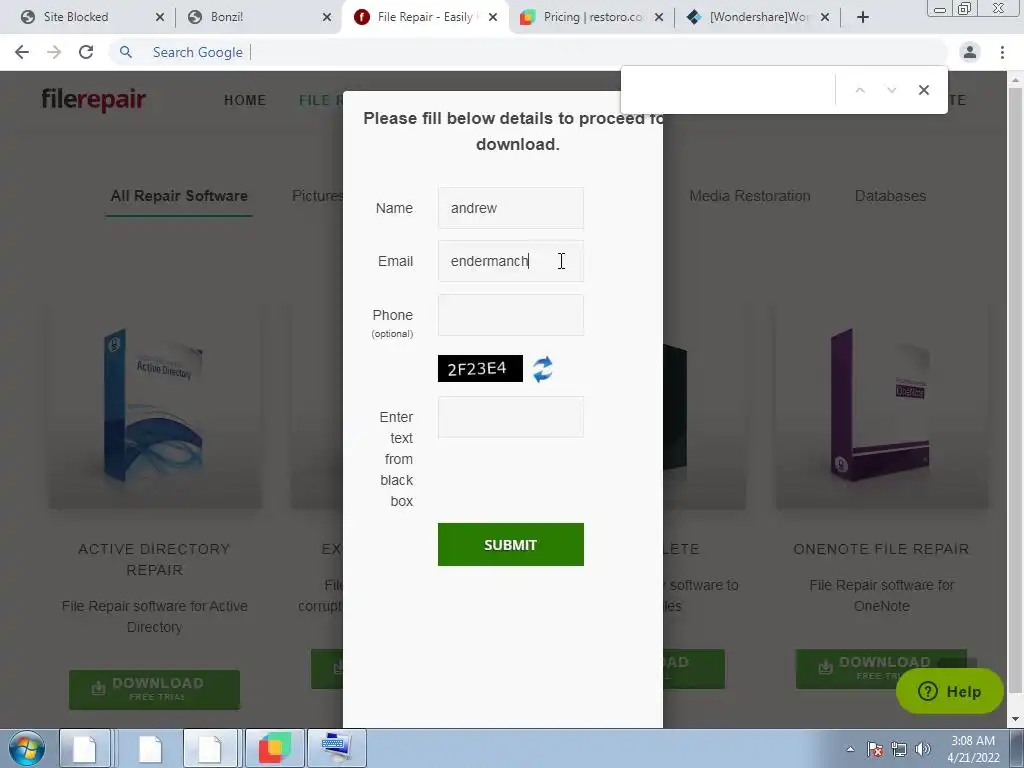Show hidden system tray icons
This screenshot has width=1024, height=768.
point(850,749)
